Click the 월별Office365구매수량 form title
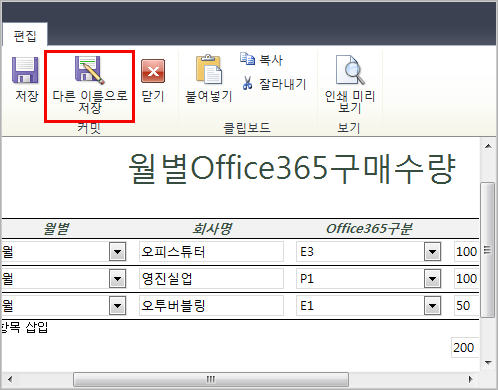The width and height of the screenshot is (498, 390). pyautogui.click(x=291, y=168)
